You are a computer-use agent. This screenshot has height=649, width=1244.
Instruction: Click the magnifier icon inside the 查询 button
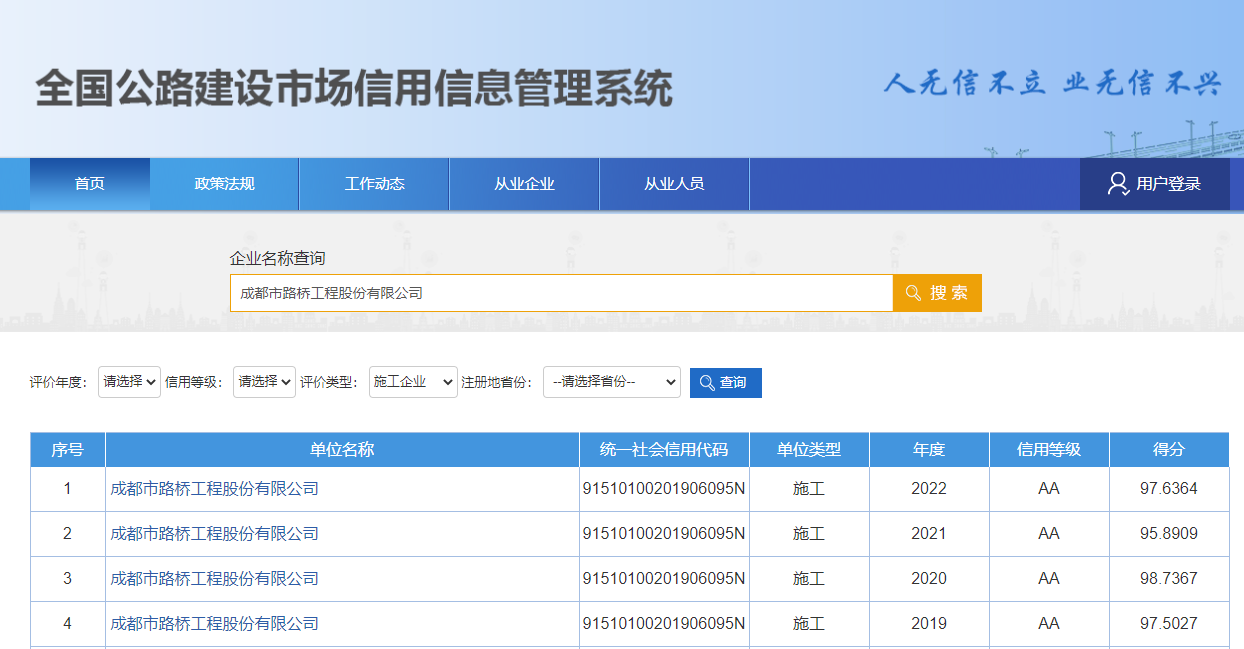pyautogui.click(x=708, y=382)
